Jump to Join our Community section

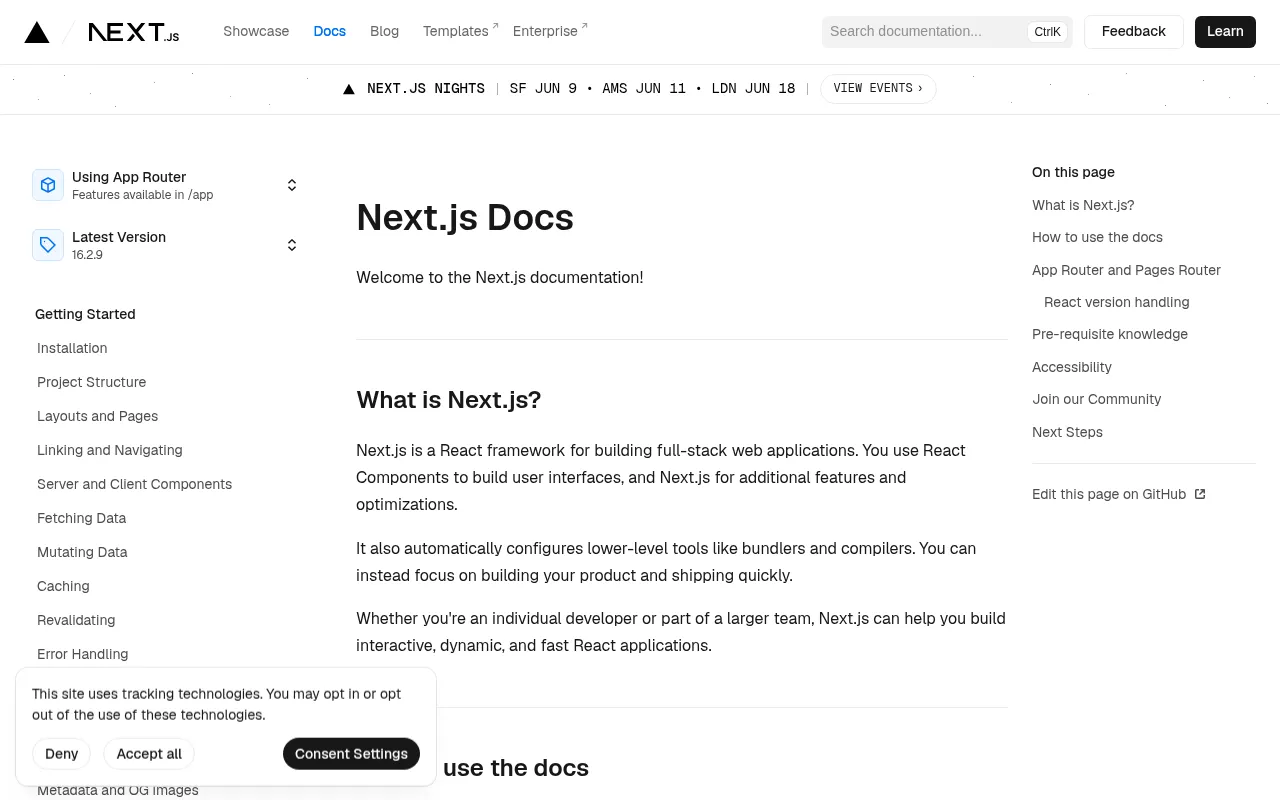1096,399
